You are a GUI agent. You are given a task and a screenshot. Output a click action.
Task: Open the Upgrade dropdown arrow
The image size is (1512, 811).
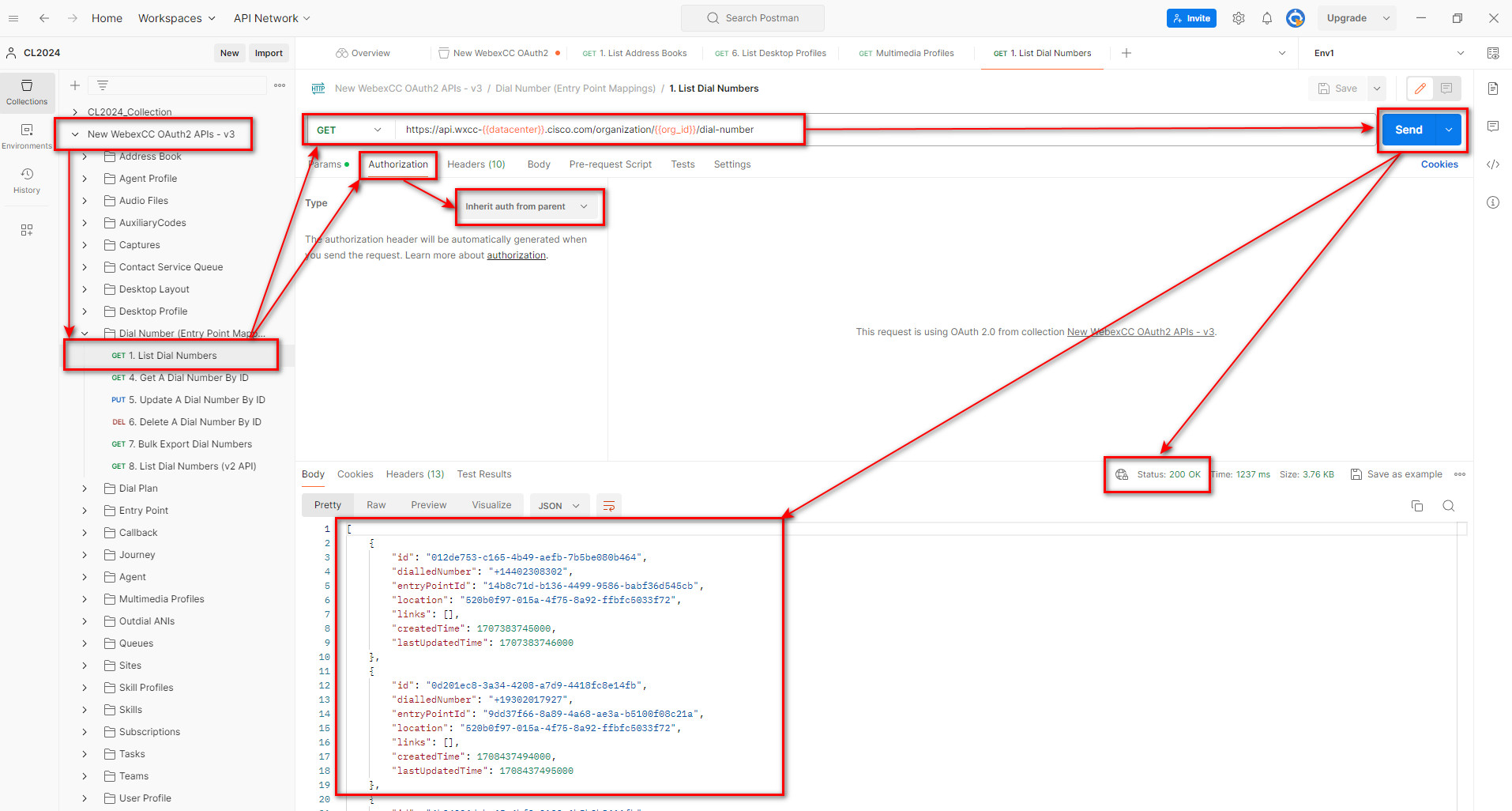(x=1386, y=18)
